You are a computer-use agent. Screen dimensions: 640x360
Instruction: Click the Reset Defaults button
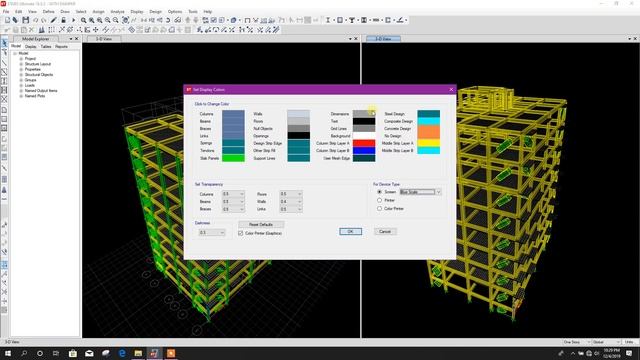coord(261,224)
